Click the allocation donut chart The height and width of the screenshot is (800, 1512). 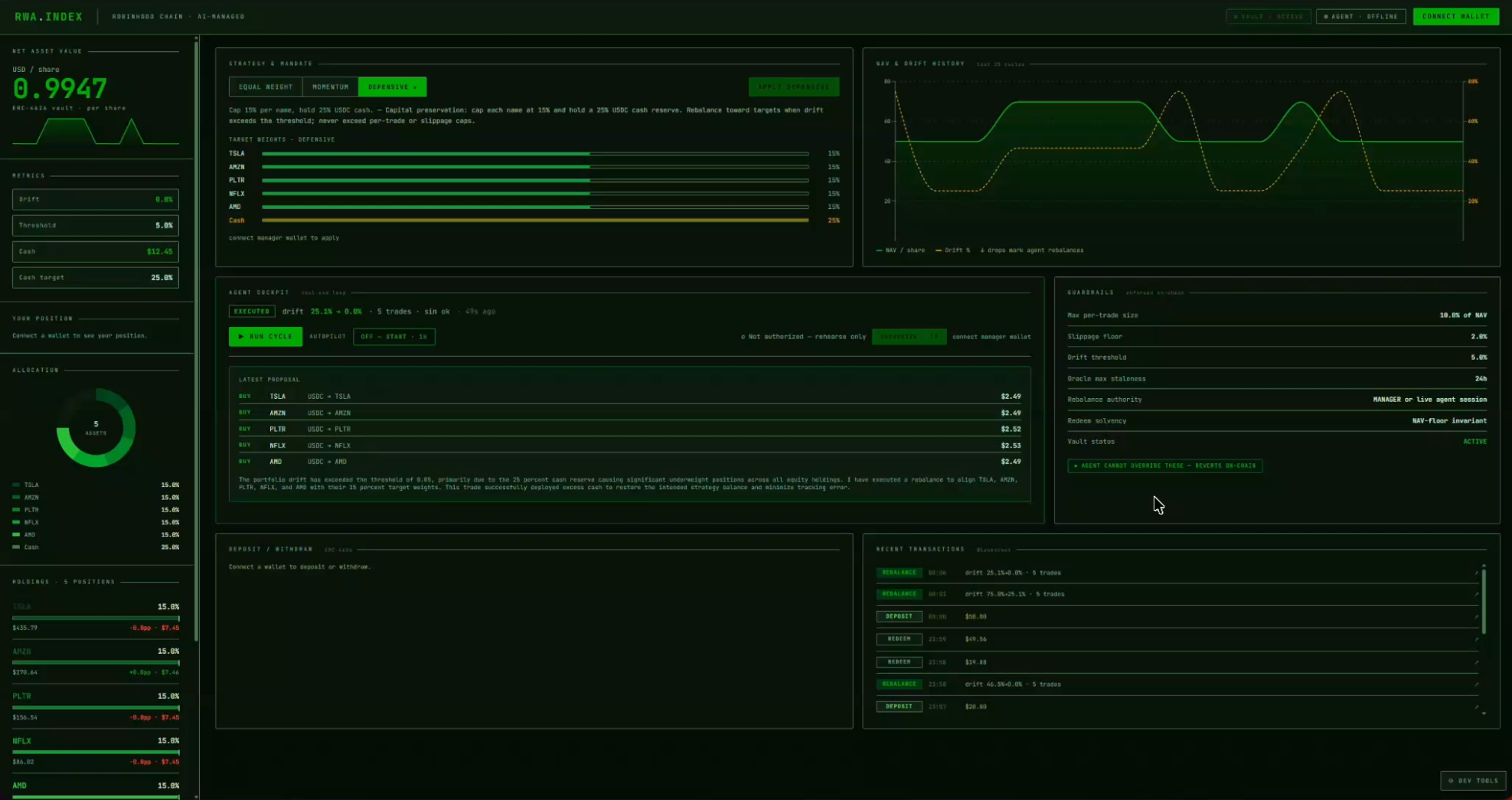[x=96, y=428]
